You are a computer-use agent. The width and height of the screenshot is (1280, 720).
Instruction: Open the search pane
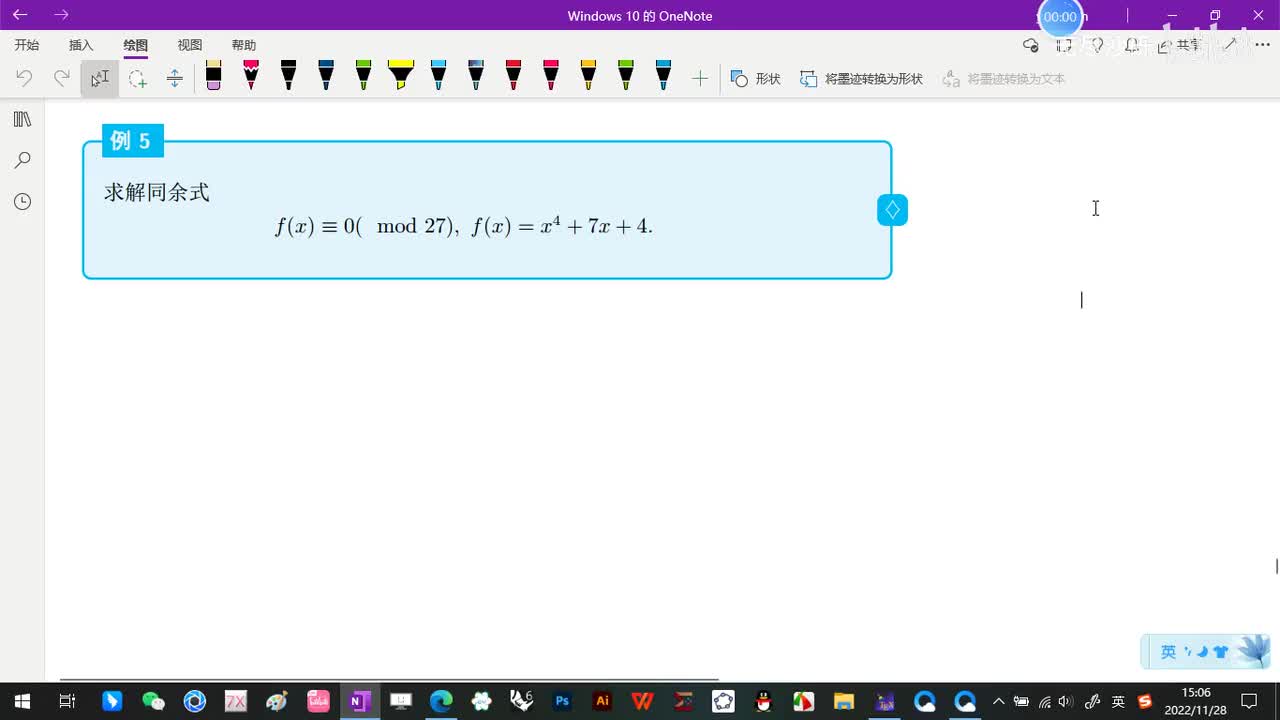pyautogui.click(x=22, y=160)
